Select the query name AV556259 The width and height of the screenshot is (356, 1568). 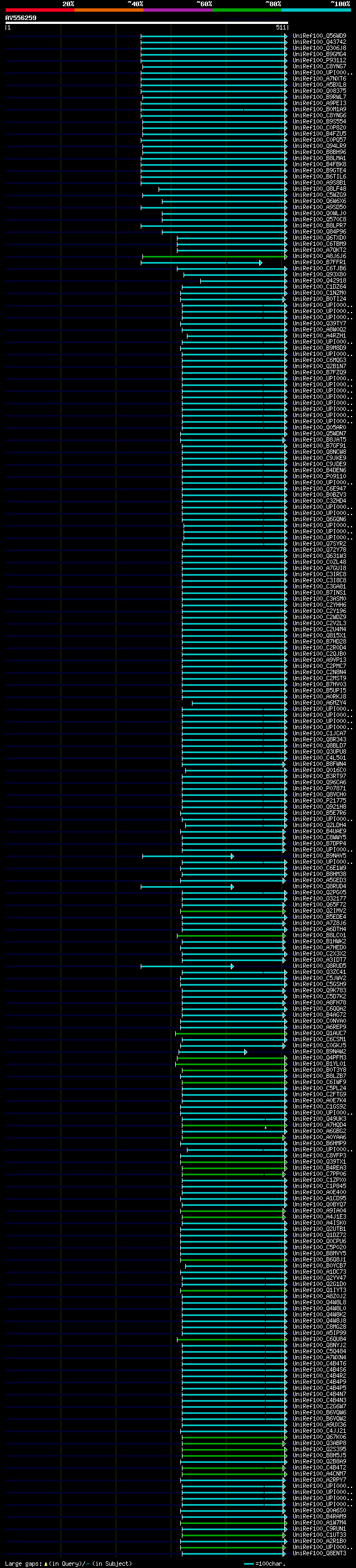pyautogui.click(x=21, y=18)
